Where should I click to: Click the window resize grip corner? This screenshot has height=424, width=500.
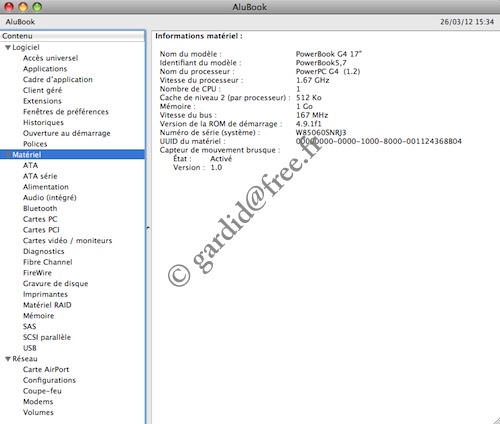tap(495, 420)
